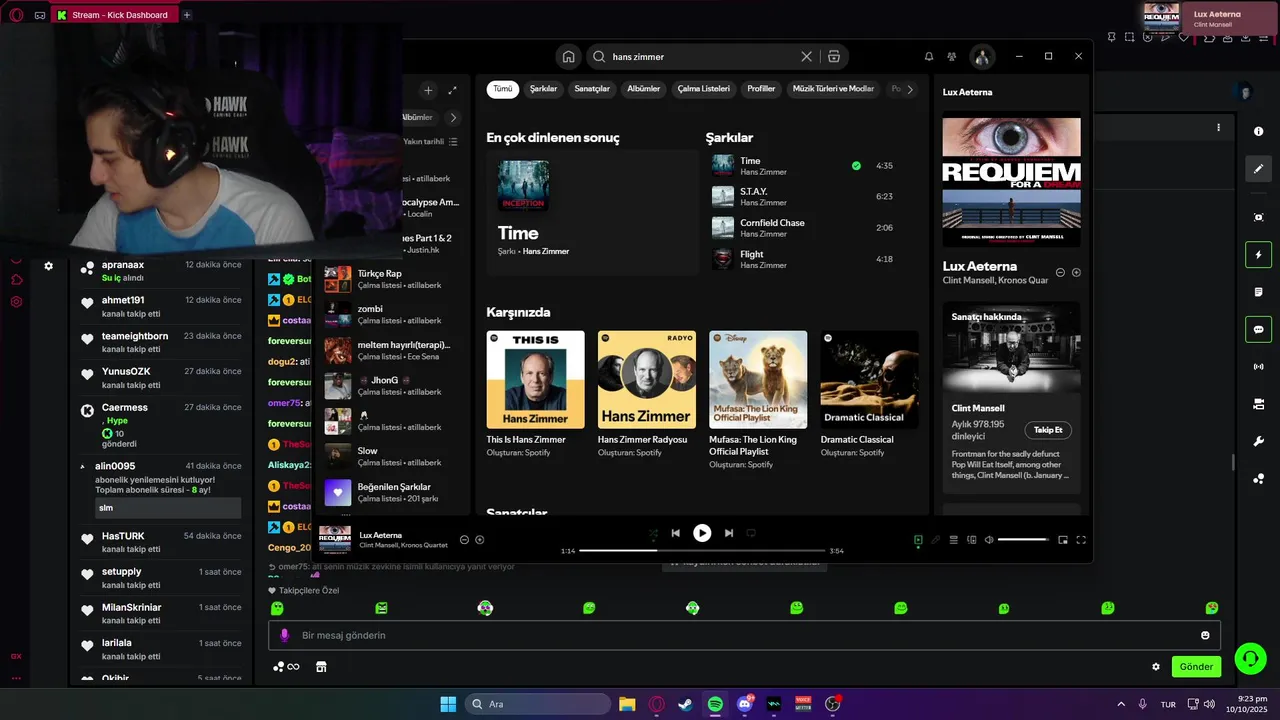The width and height of the screenshot is (1280, 720).
Task: Go to Spotify Home via house icon
Action: coord(568,57)
